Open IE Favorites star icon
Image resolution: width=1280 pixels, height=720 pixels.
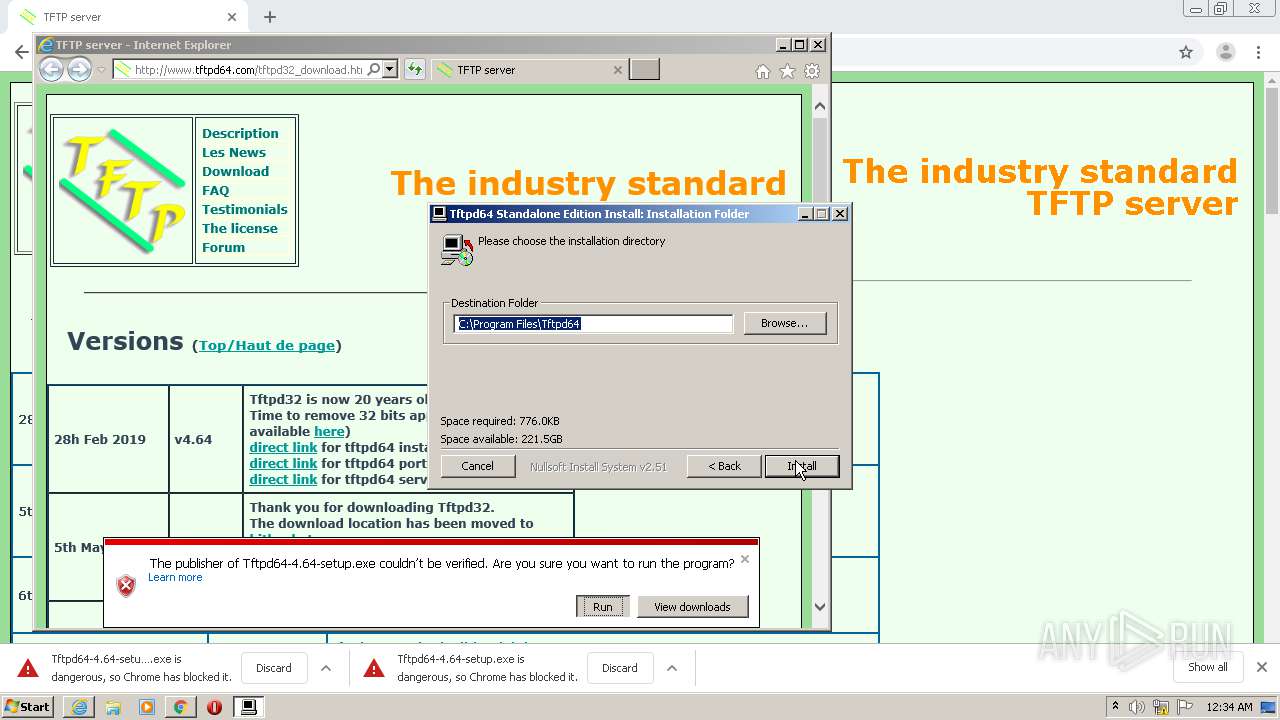[x=787, y=71]
